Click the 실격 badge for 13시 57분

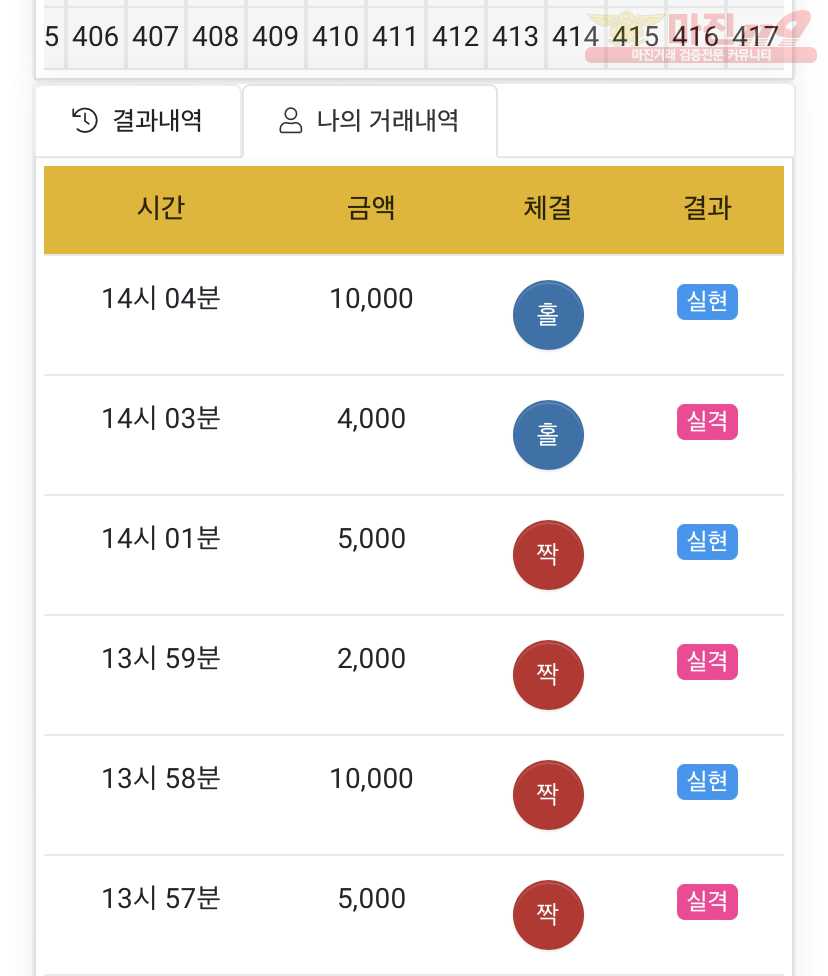707,902
